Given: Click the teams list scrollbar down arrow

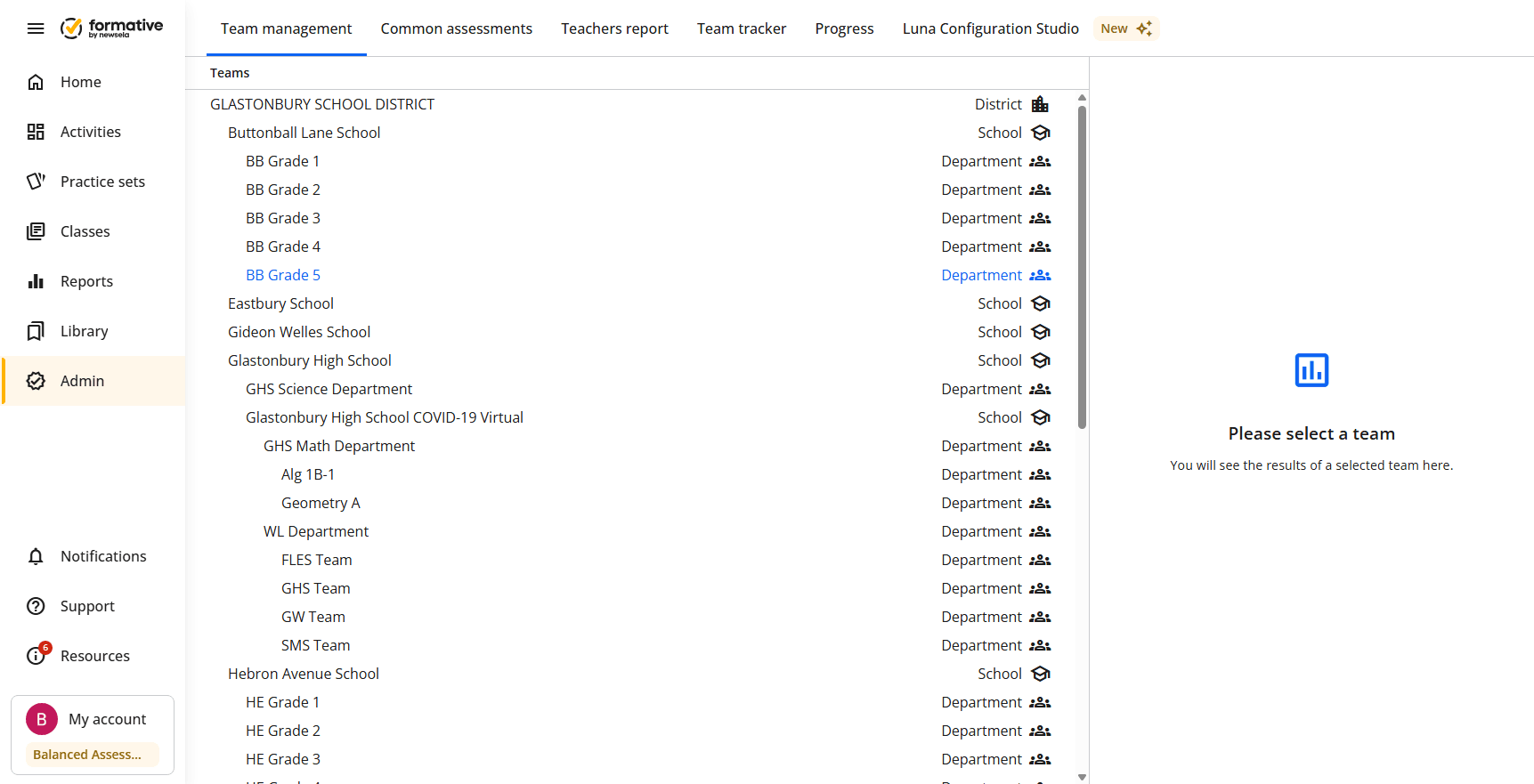Looking at the screenshot, I should point(1082,777).
